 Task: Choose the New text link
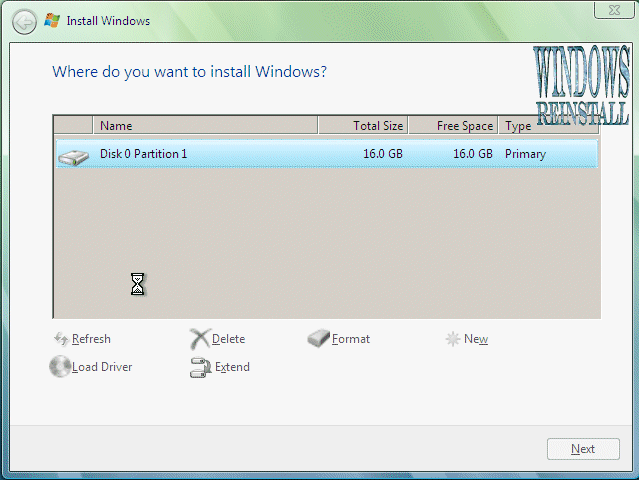pyautogui.click(x=476, y=339)
